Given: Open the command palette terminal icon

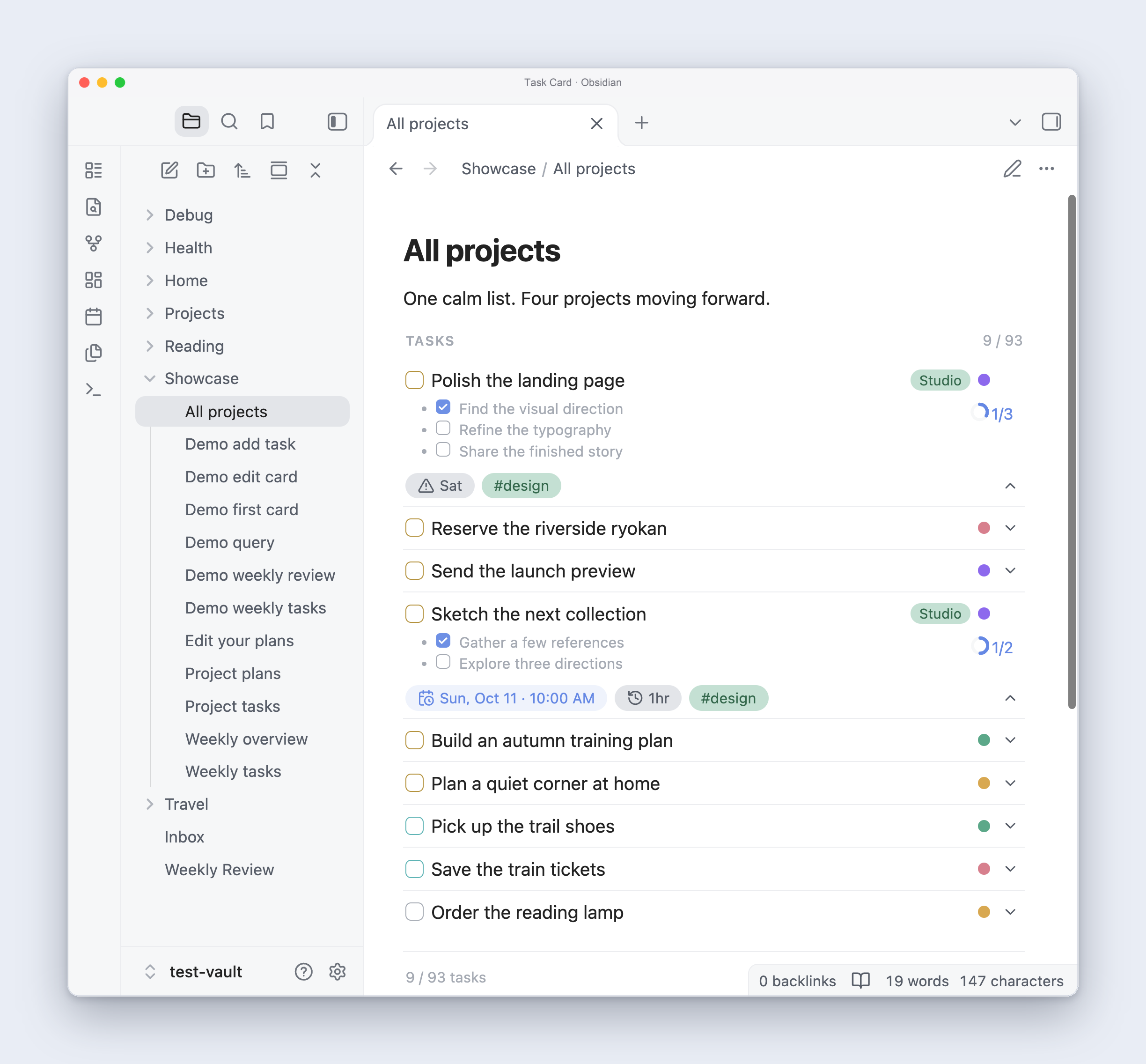Looking at the screenshot, I should tap(93, 390).
